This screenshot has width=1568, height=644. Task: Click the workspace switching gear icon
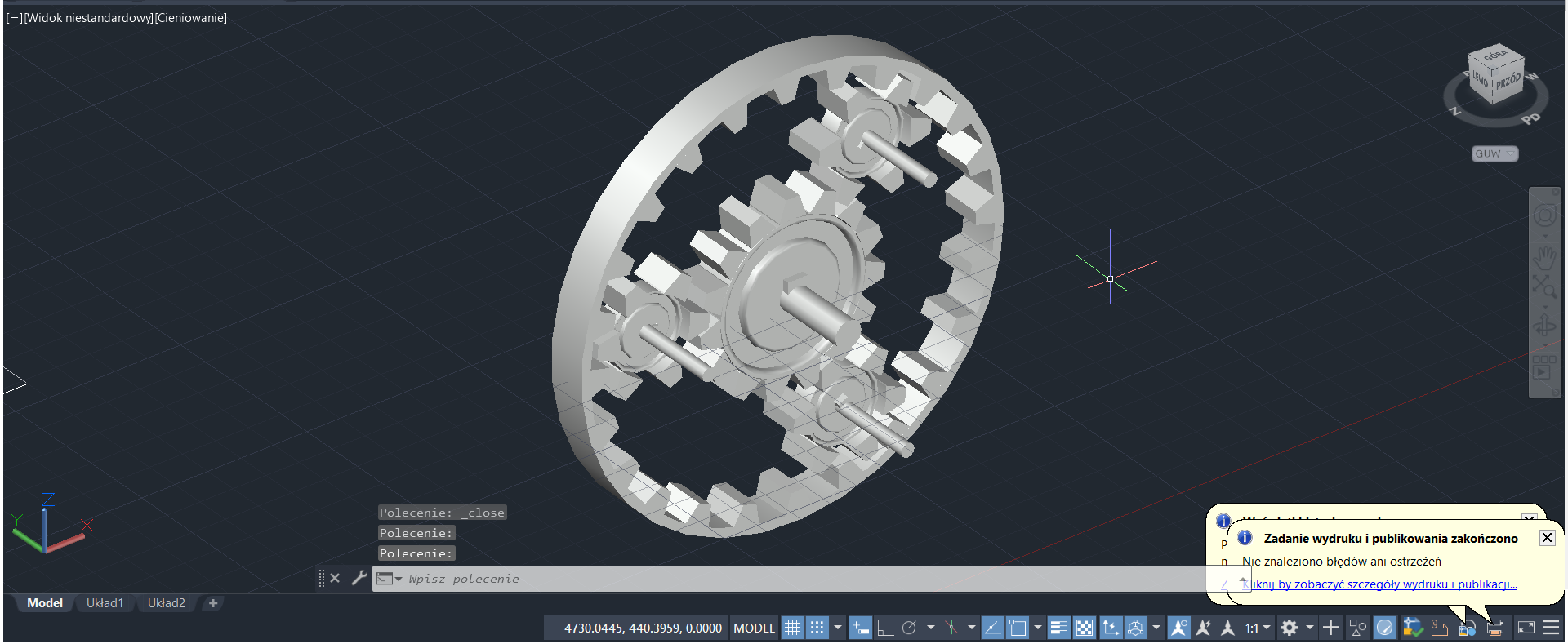(x=1290, y=628)
